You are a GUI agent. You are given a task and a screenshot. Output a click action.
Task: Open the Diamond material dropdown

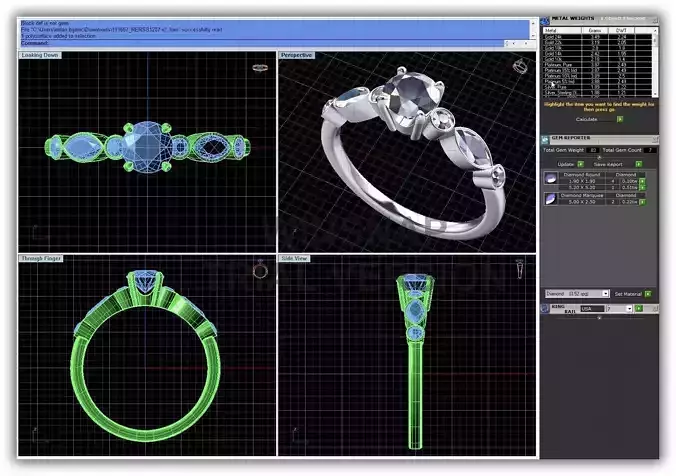[x=605, y=294]
